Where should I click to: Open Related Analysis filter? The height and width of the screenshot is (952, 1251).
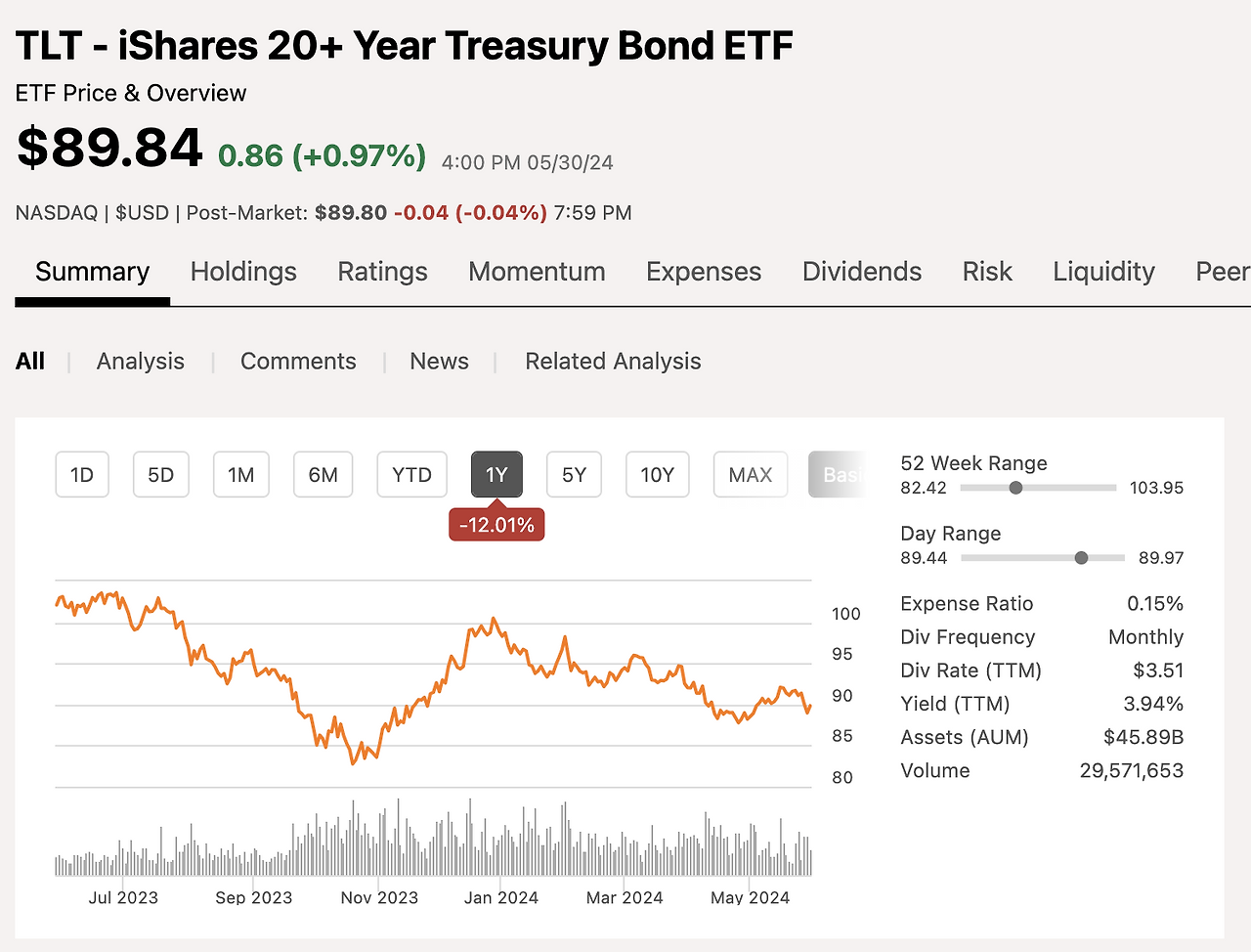tap(613, 362)
